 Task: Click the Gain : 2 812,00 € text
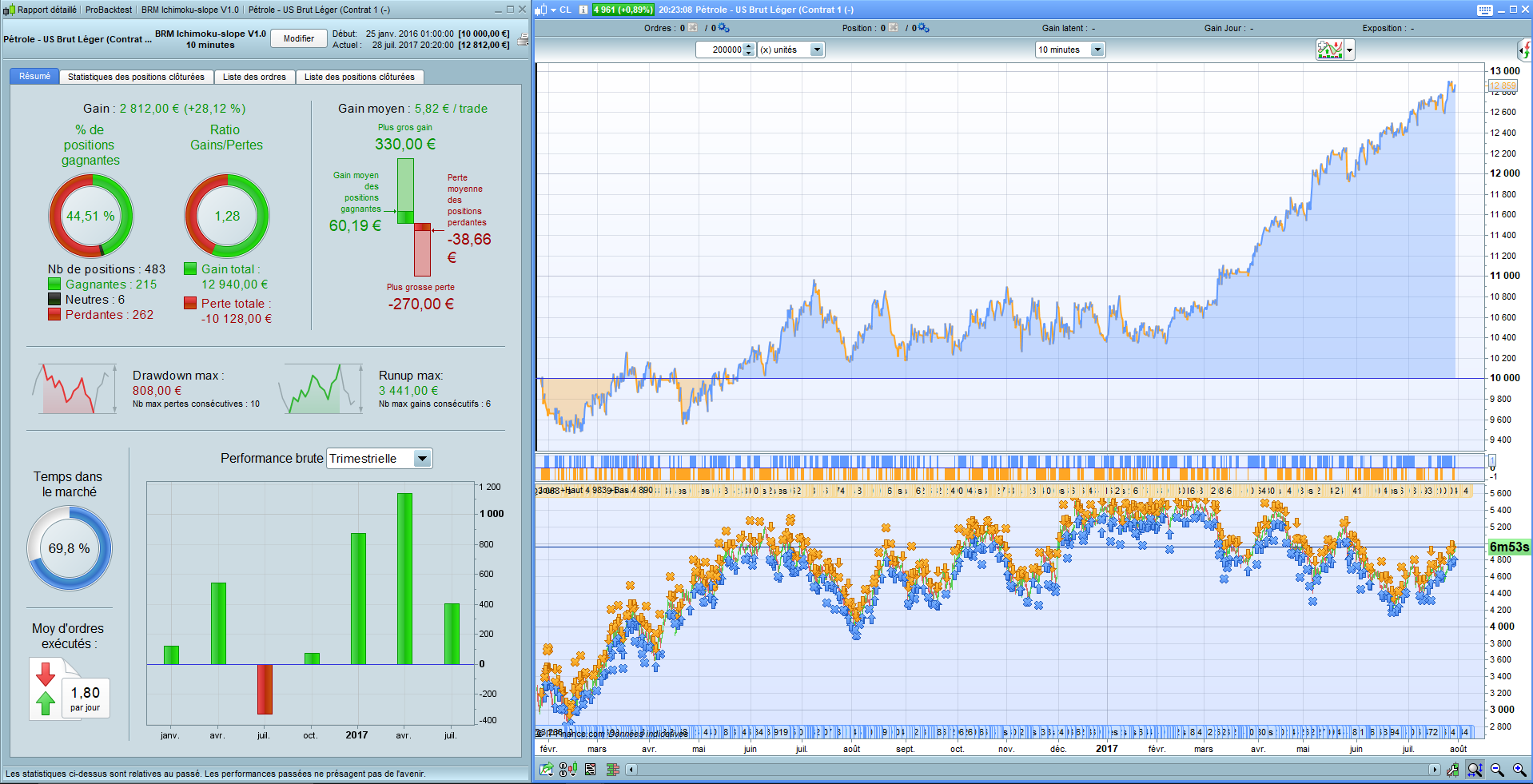[x=165, y=109]
